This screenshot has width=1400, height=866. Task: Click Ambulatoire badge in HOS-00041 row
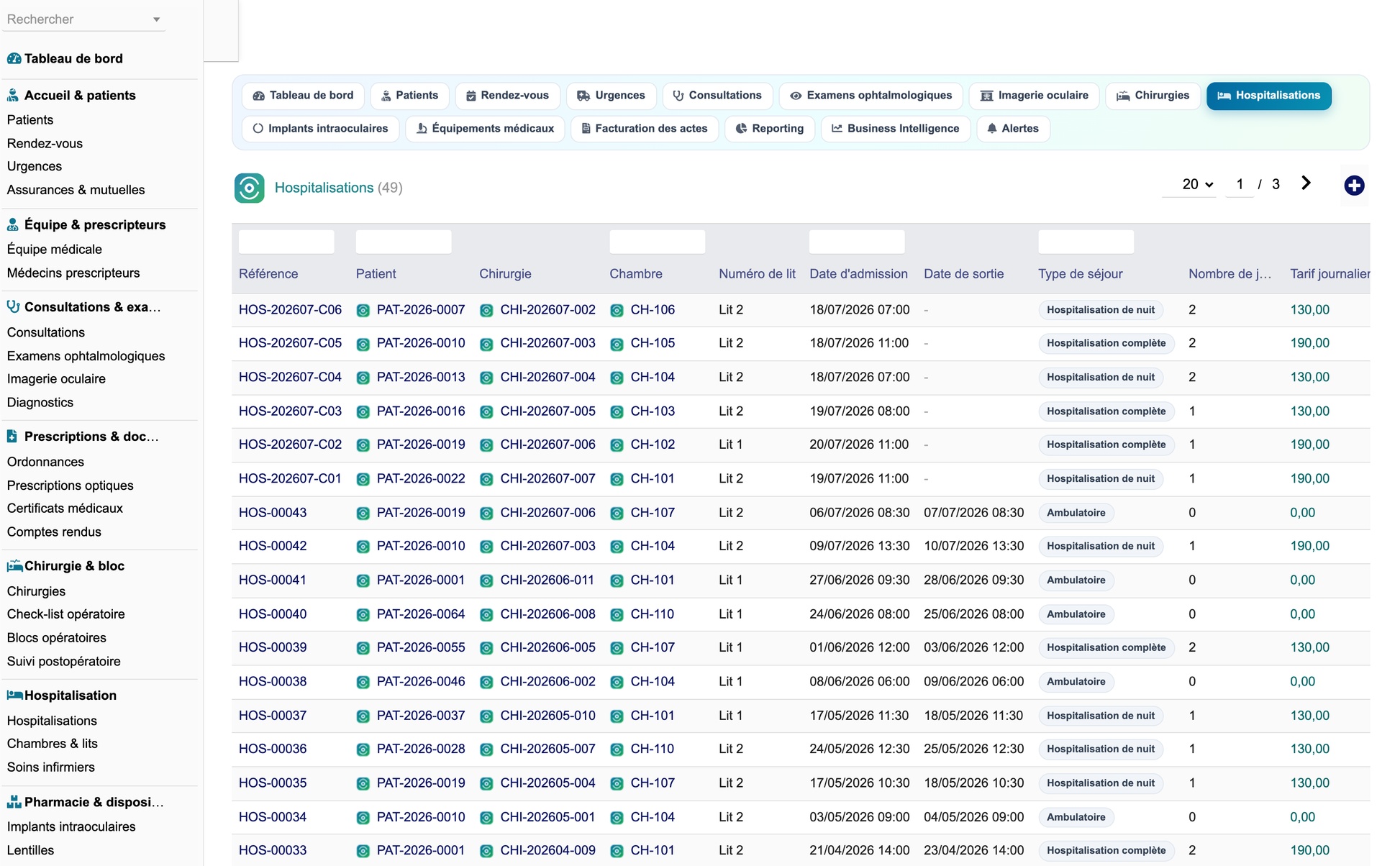[1076, 580]
